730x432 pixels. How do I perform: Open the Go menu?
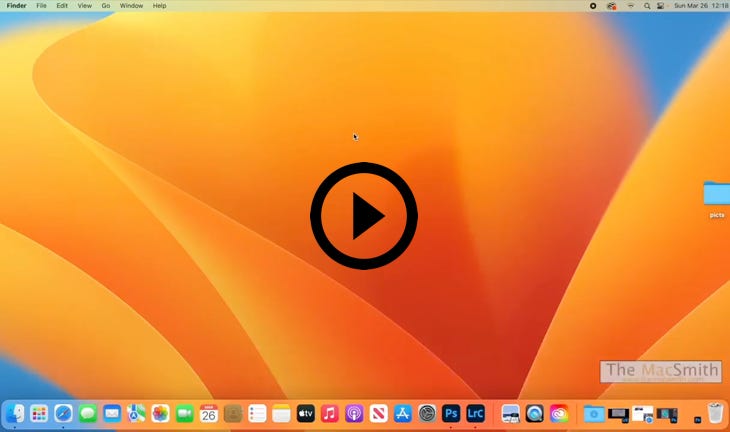[106, 6]
